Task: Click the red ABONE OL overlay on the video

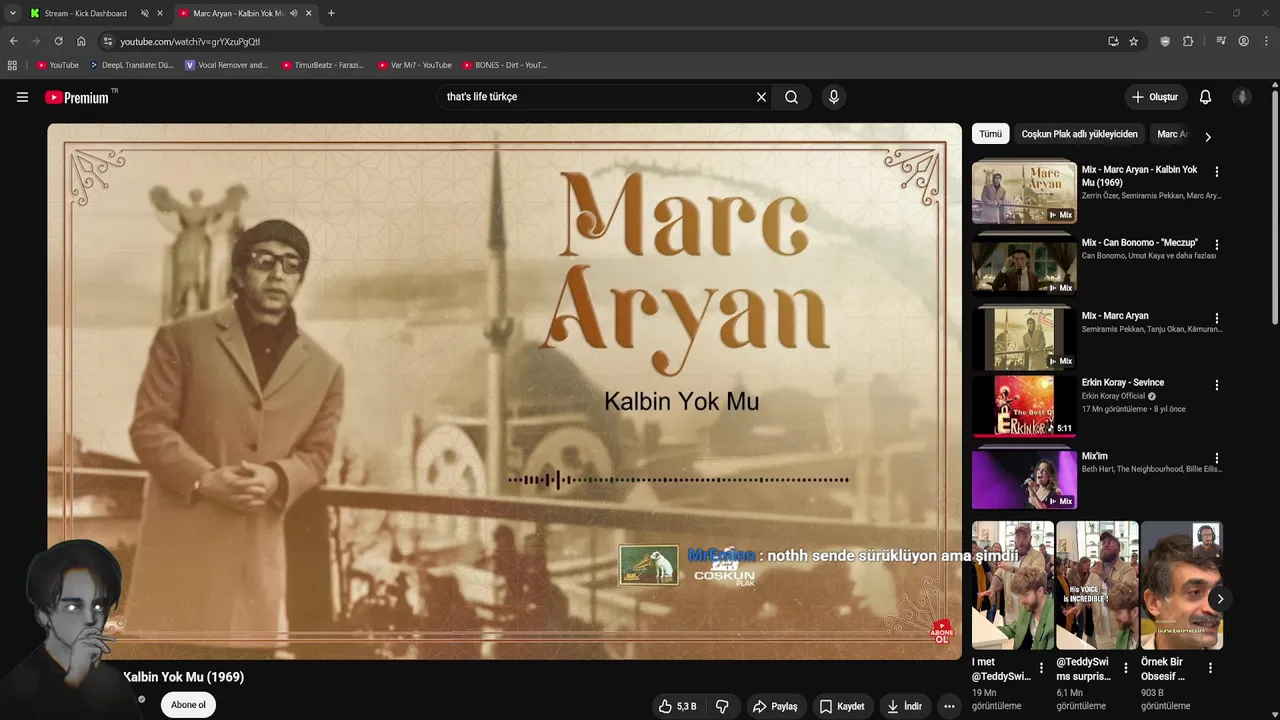Action: (941, 631)
